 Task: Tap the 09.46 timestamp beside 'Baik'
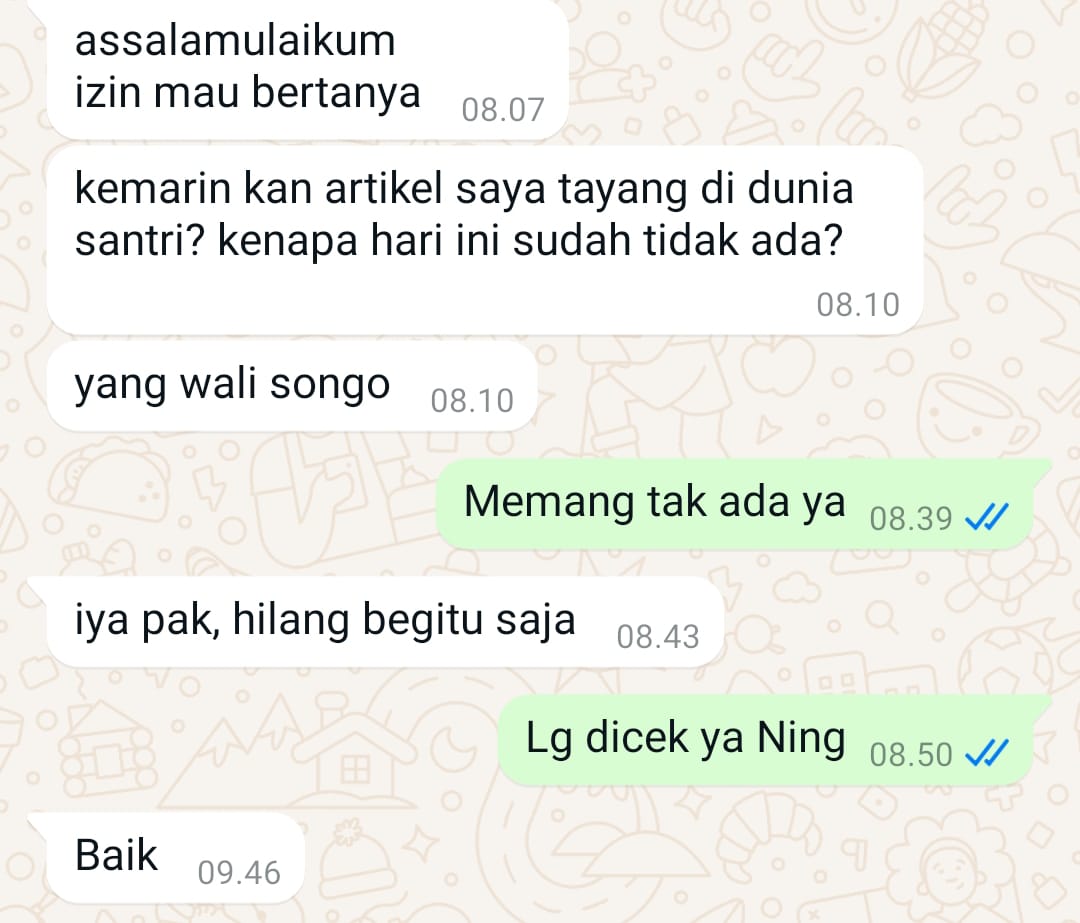click(239, 873)
